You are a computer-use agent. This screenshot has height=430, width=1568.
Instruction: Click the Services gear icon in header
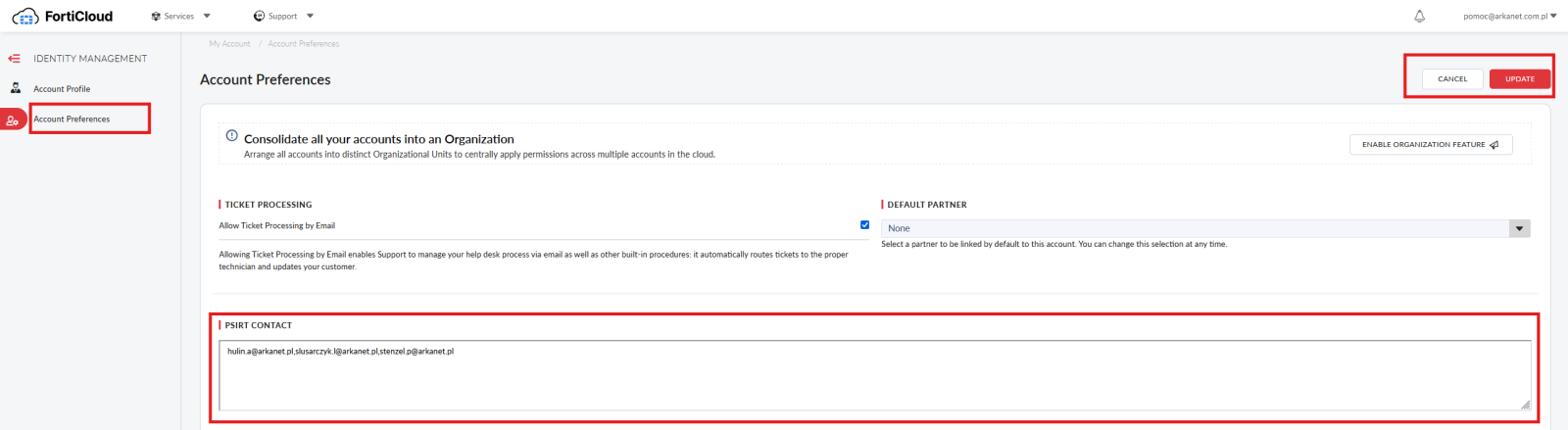click(156, 16)
